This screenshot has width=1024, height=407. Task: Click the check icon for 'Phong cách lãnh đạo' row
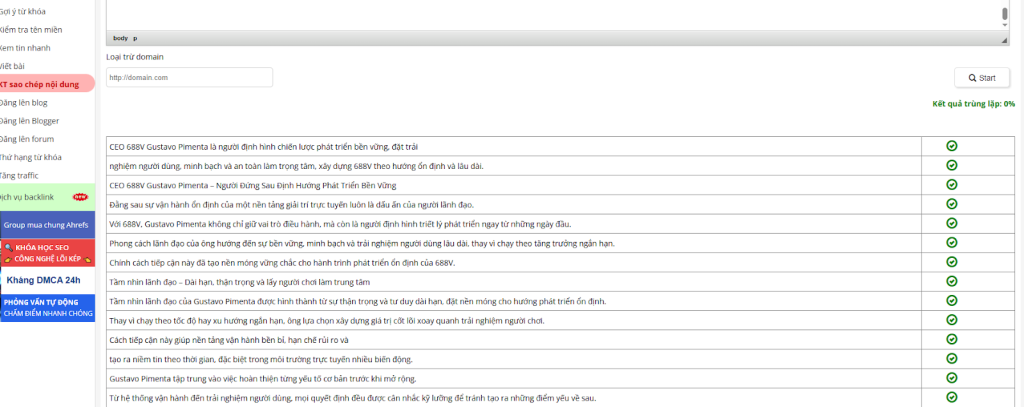point(951,243)
